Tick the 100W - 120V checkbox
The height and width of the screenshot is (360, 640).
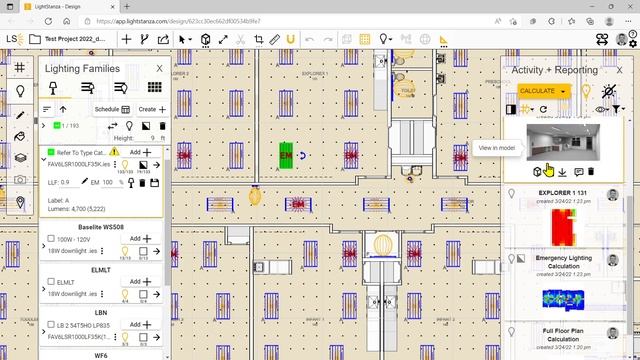[51, 238]
